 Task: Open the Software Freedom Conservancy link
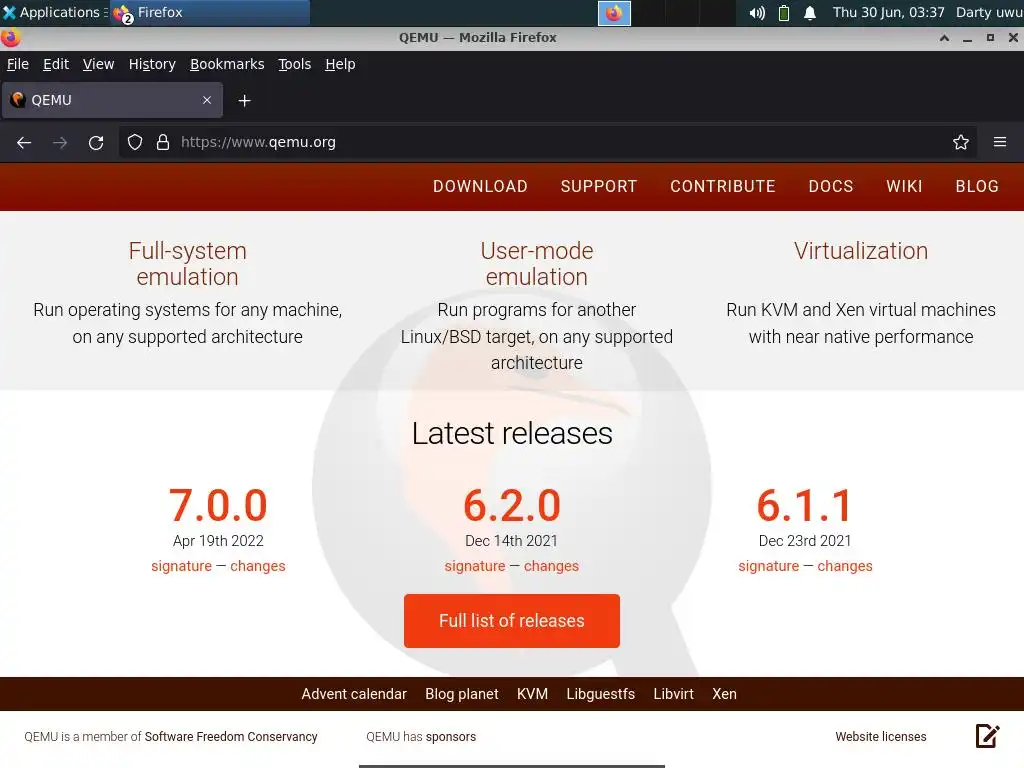[231, 737]
